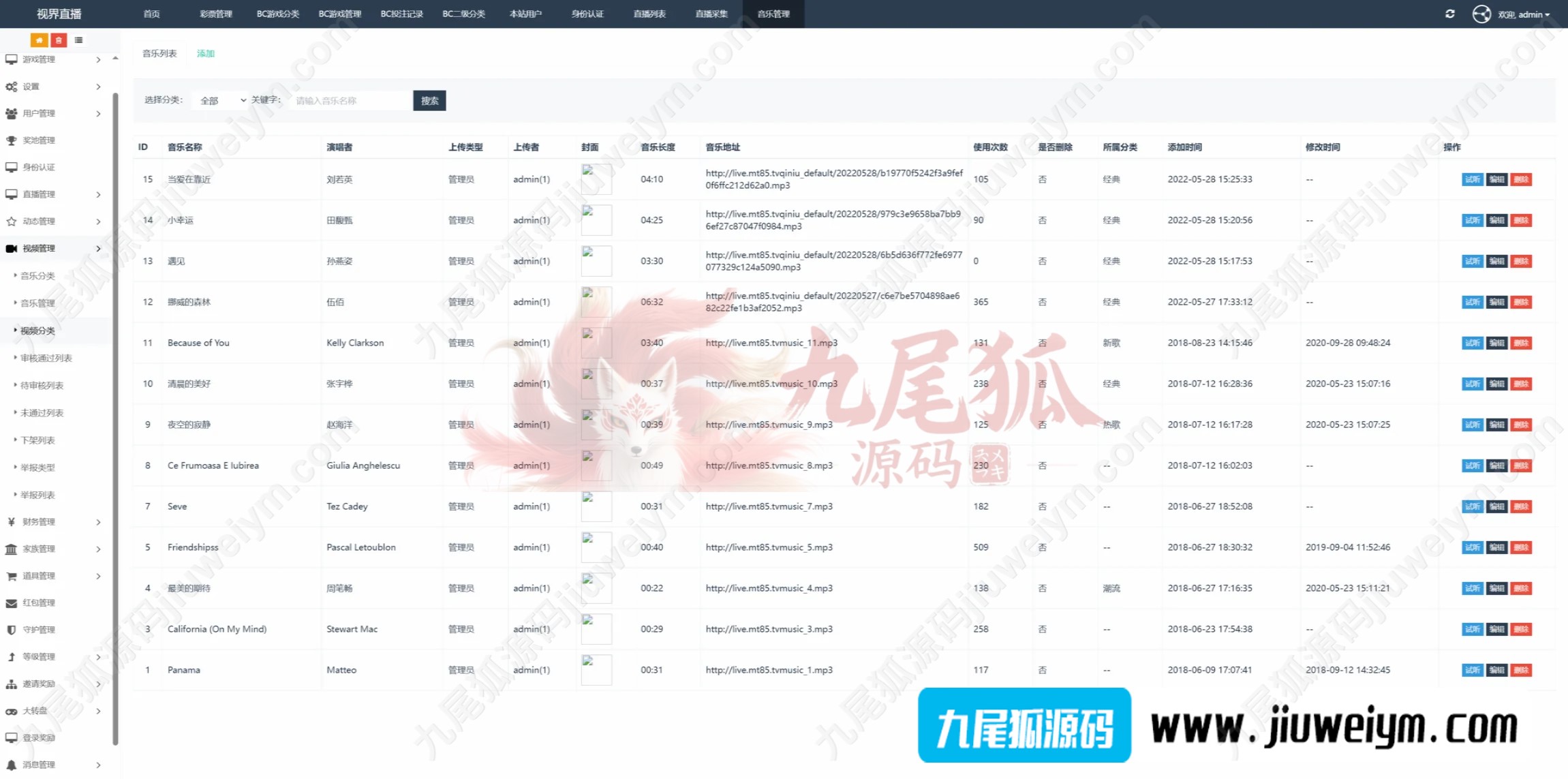Expand the 财务管理 sidebar chevron
Screen dimensions: 1568x779
[99, 522]
